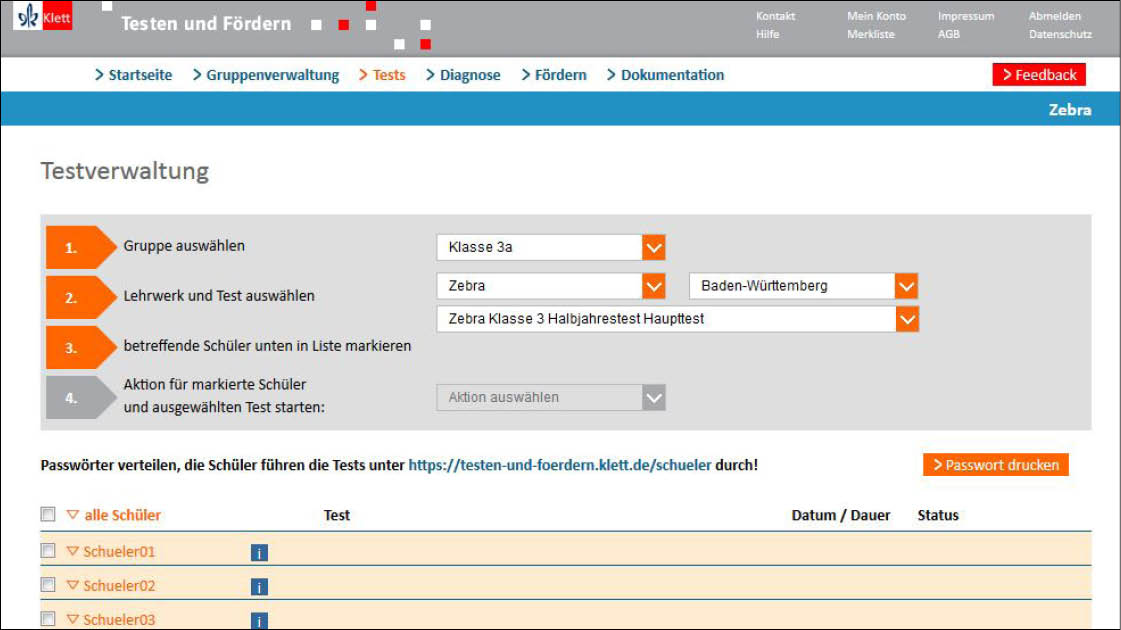
Task: Select the Schueler03 checkbox
Action: 48,619
